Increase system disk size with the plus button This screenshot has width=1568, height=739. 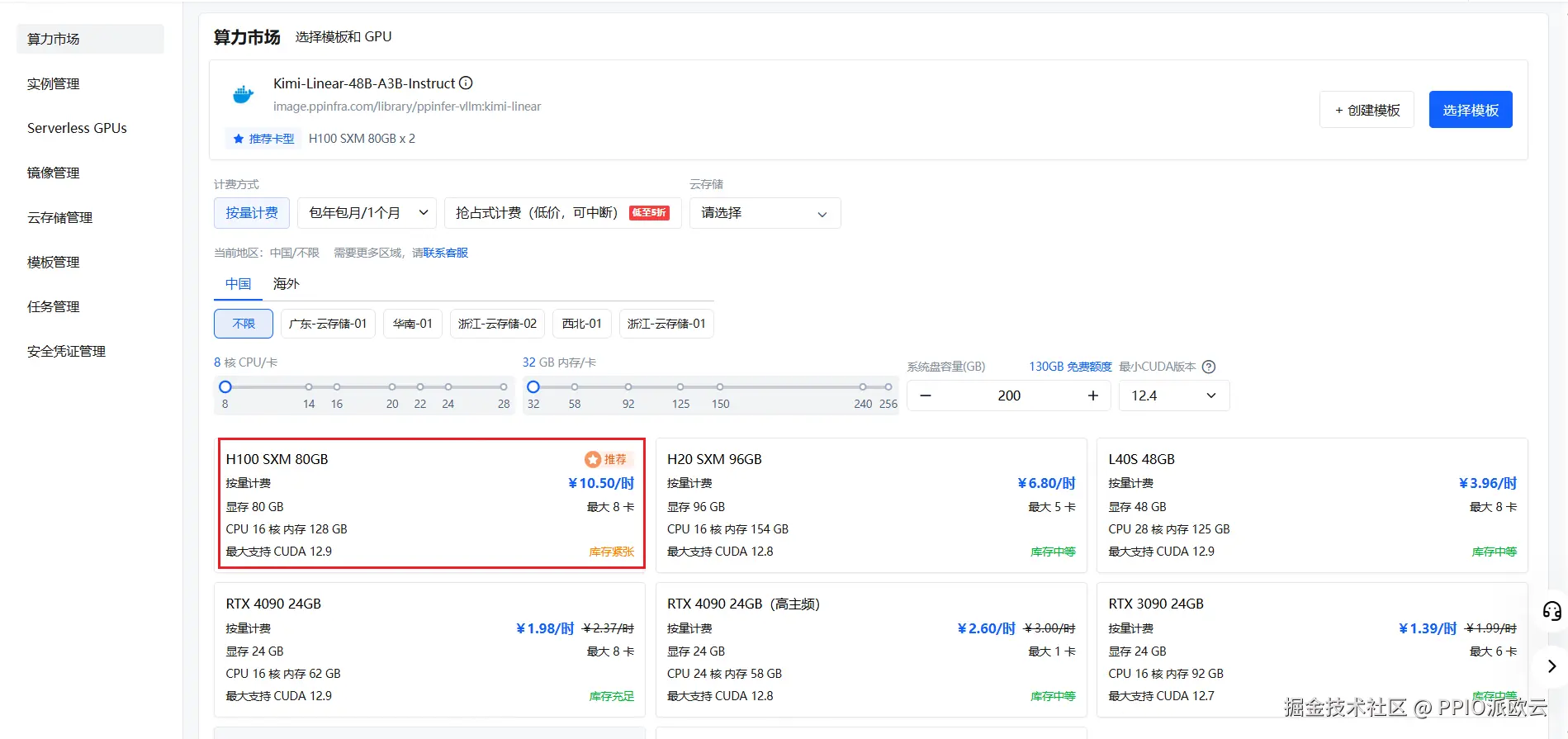click(1093, 396)
